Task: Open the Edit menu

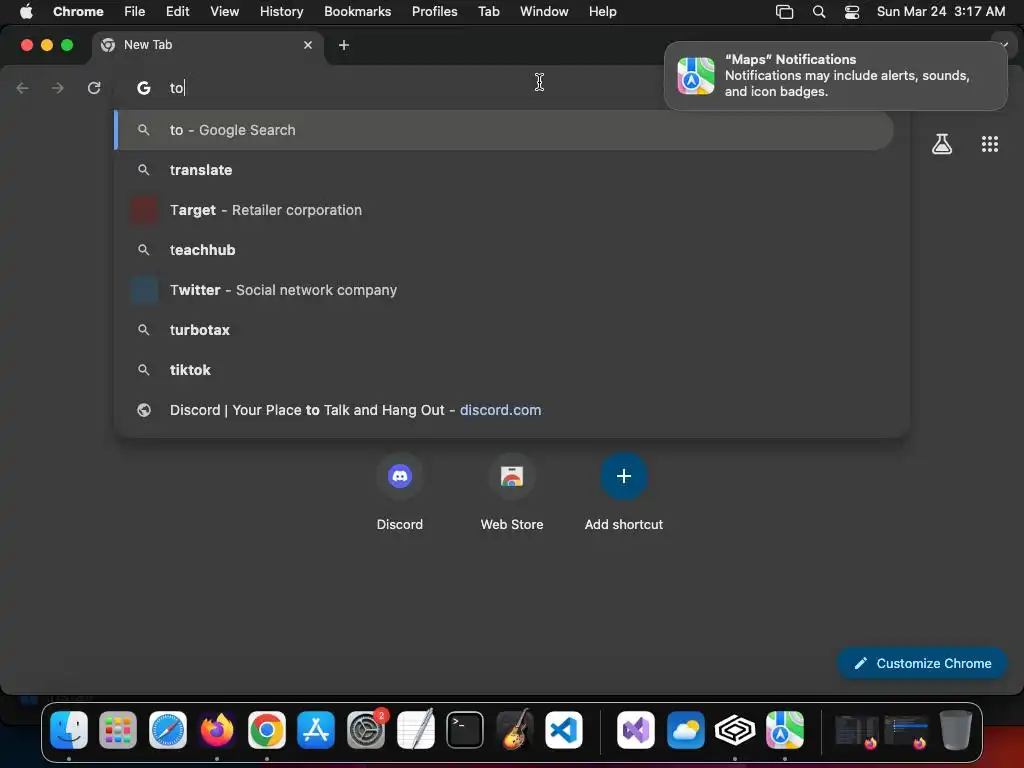Action: [x=177, y=12]
